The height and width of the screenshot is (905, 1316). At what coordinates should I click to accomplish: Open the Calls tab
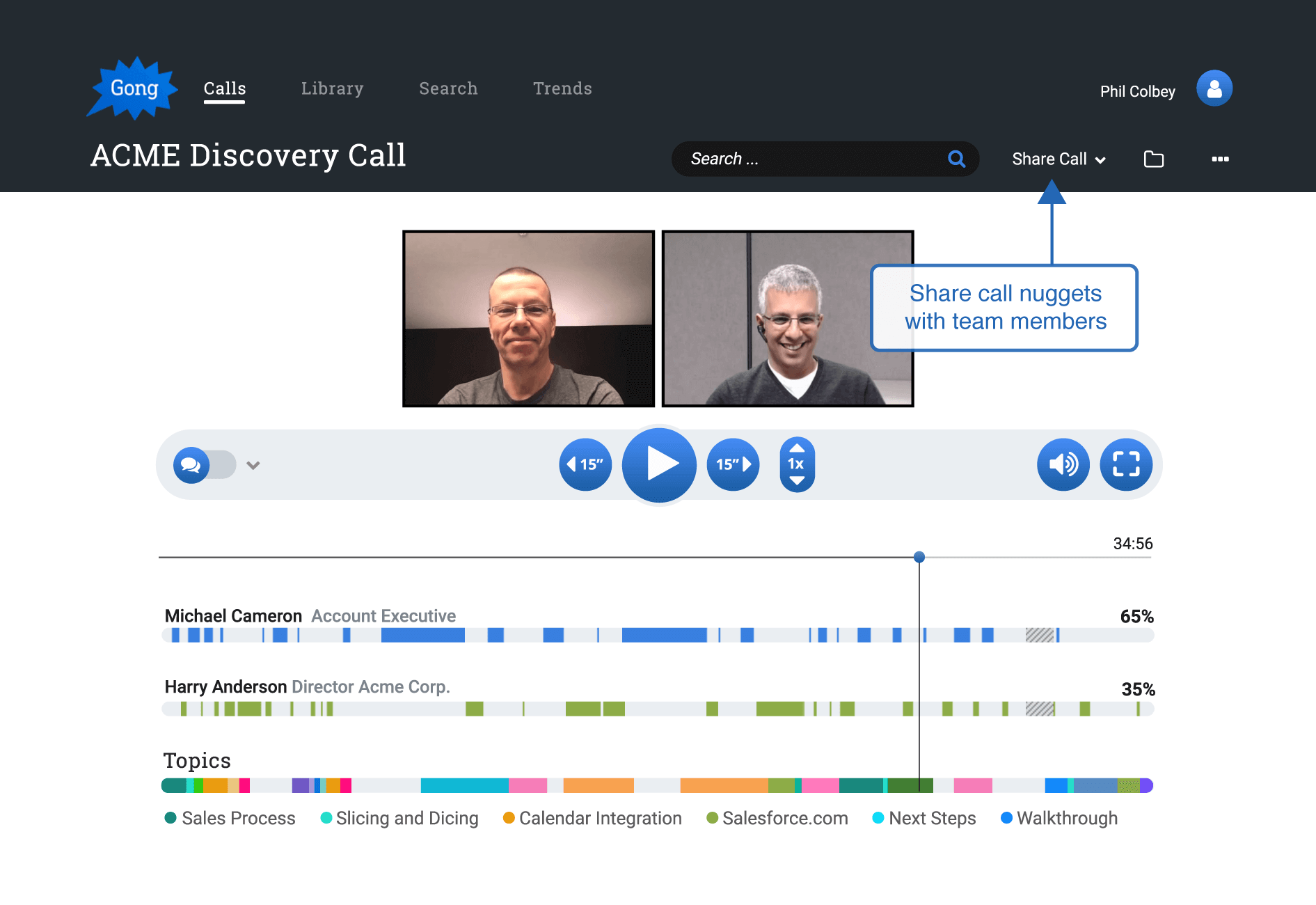tap(224, 88)
